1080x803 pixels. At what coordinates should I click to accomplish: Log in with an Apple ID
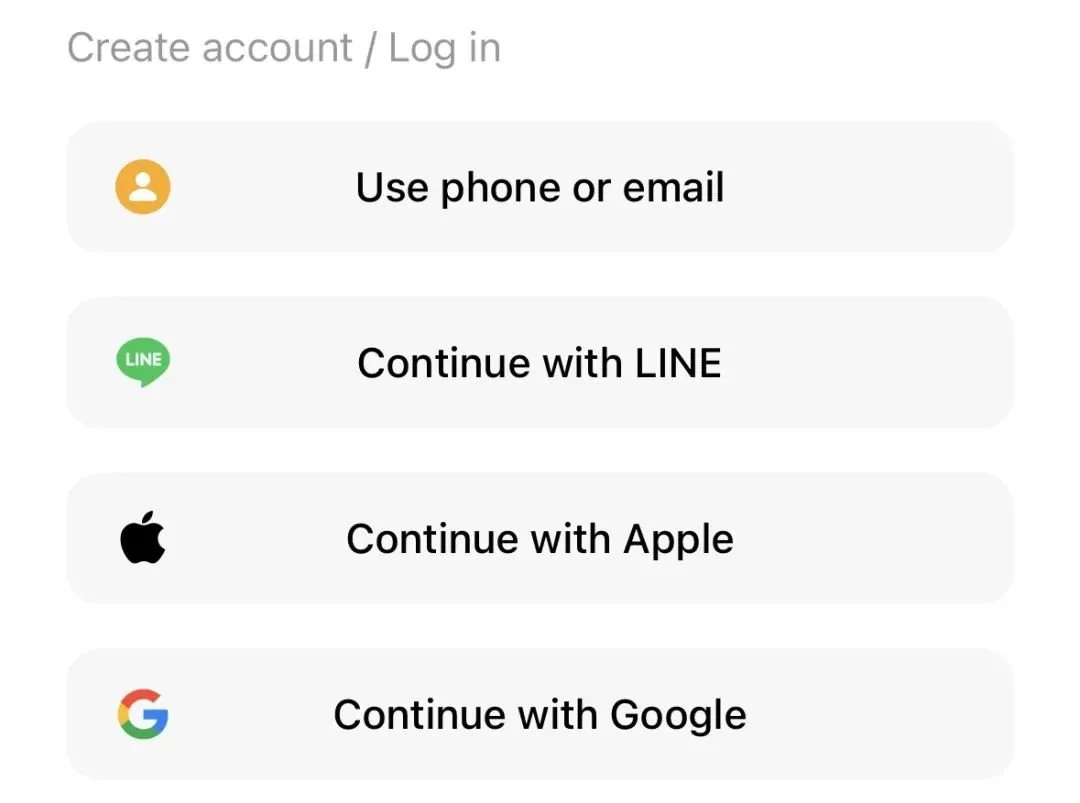tap(540, 538)
